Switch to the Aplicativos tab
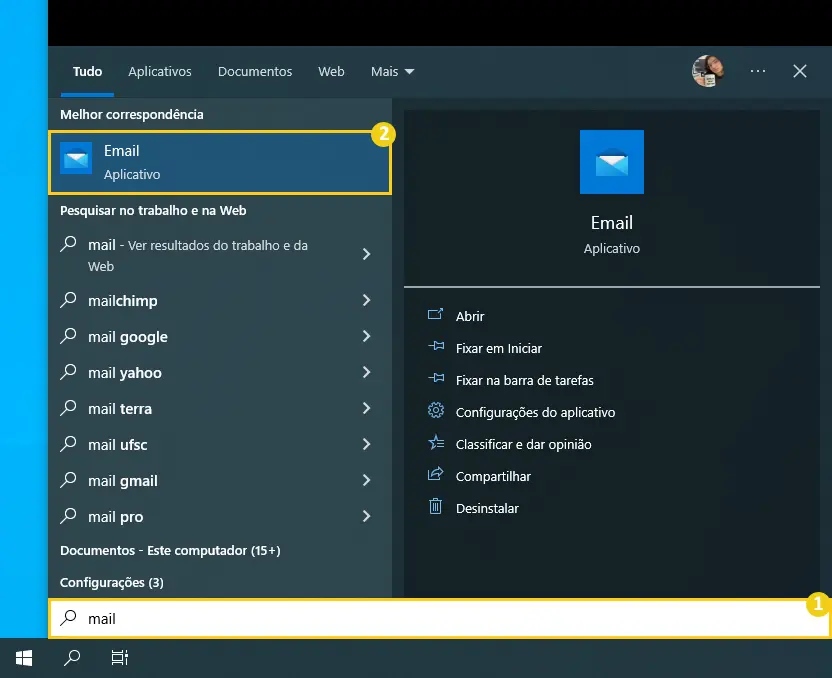This screenshot has height=678, width=832. click(160, 72)
